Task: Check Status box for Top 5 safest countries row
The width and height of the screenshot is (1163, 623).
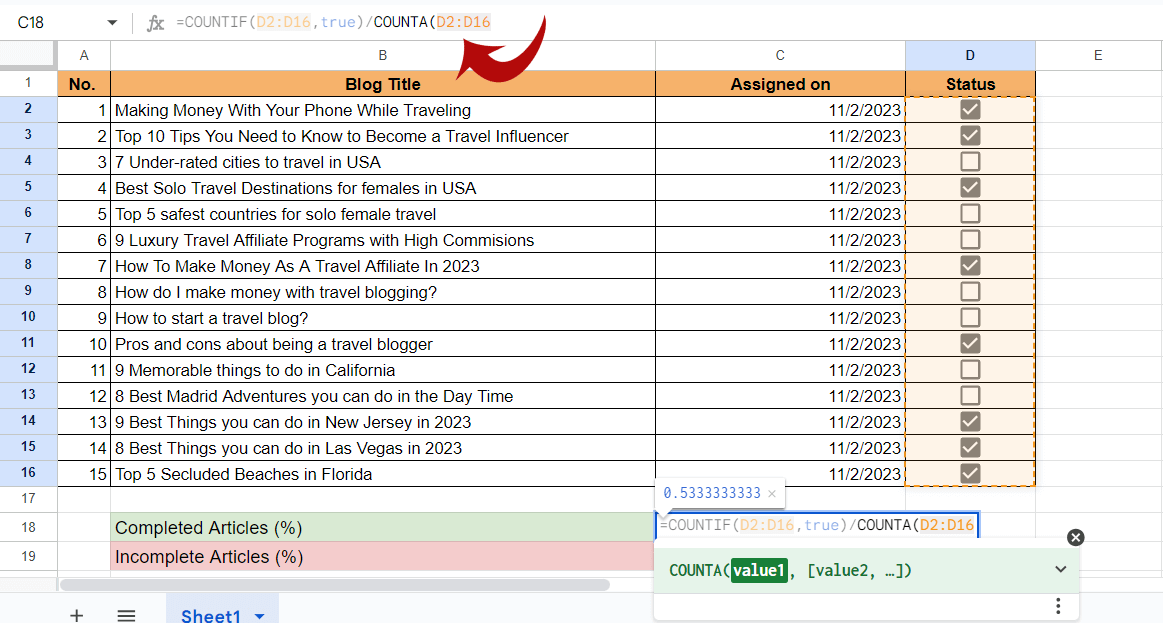Action: [970, 214]
